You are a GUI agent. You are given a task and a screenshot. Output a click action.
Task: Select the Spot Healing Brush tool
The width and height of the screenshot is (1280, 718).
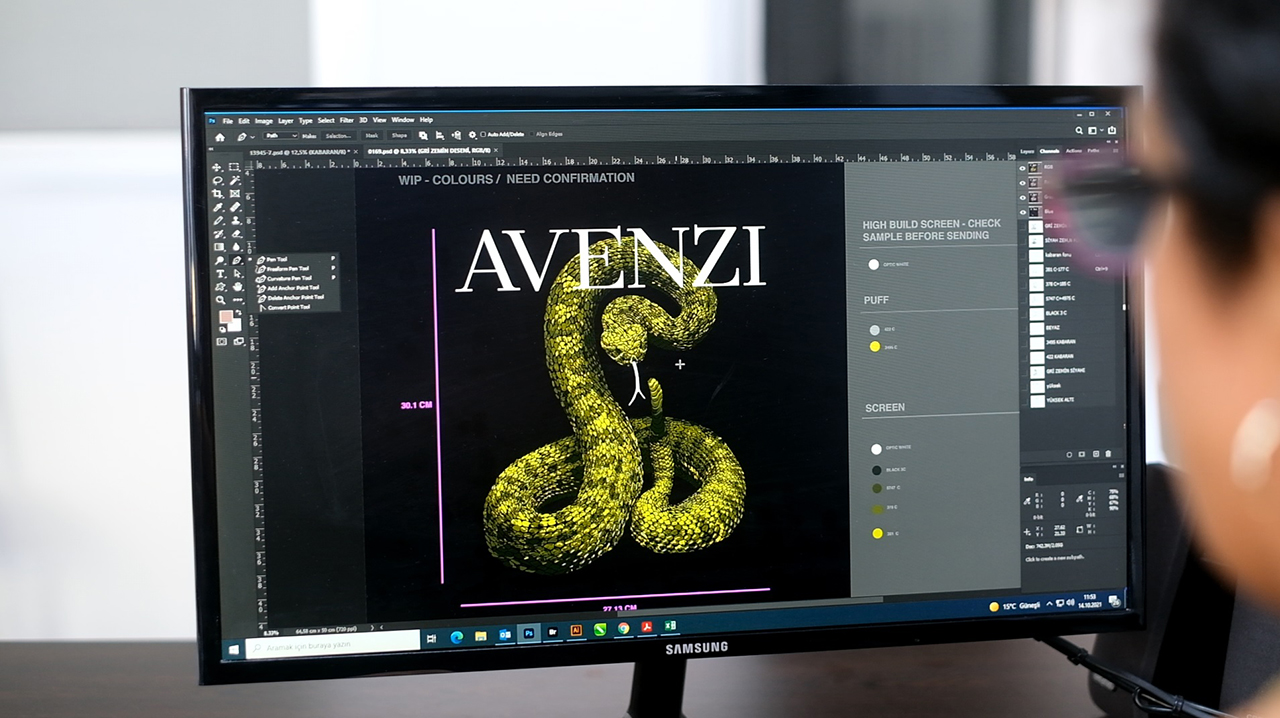(234, 207)
